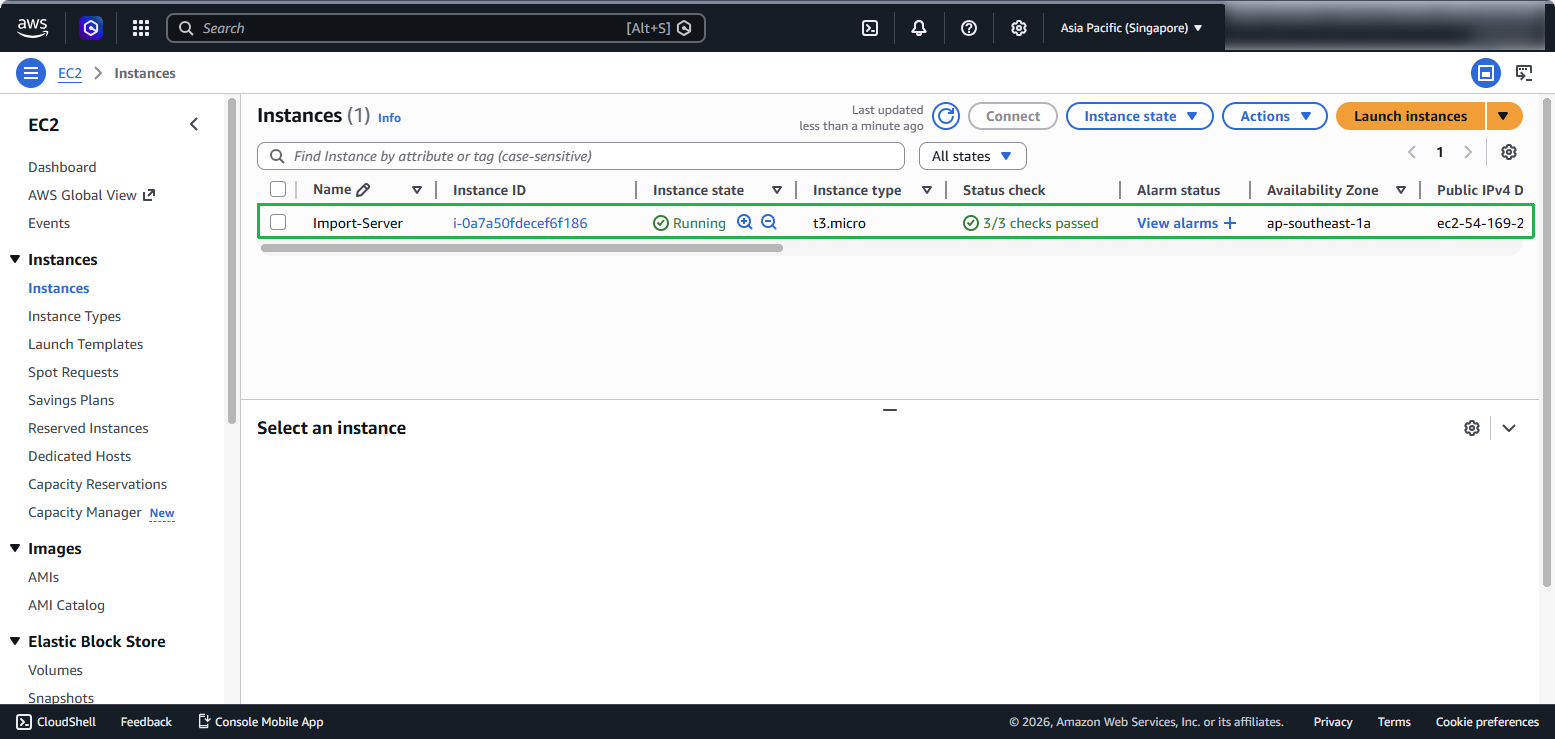
Task: Open the All states filter dropdown
Action: click(973, 156)
